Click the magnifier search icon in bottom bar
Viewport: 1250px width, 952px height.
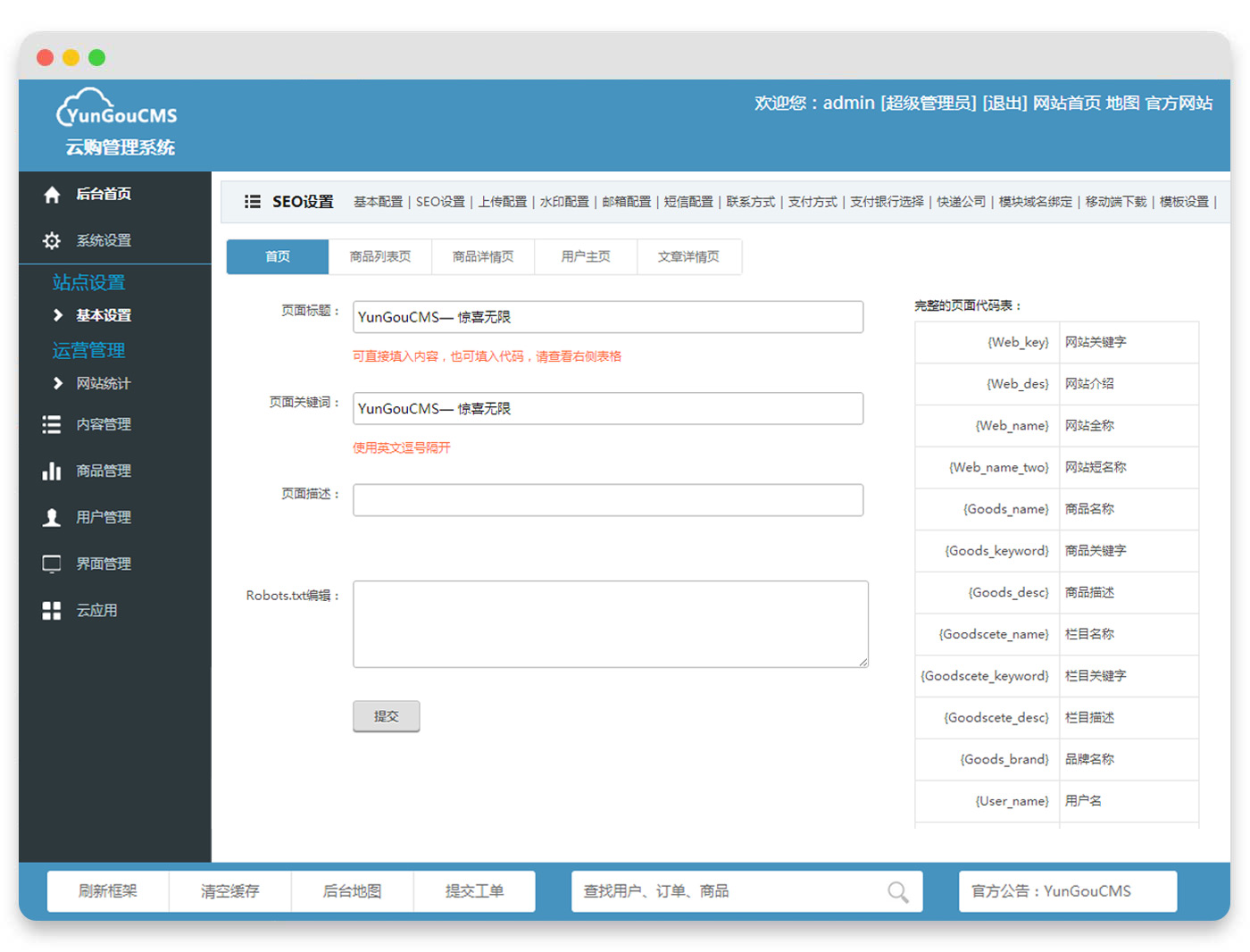click(898, 892)
